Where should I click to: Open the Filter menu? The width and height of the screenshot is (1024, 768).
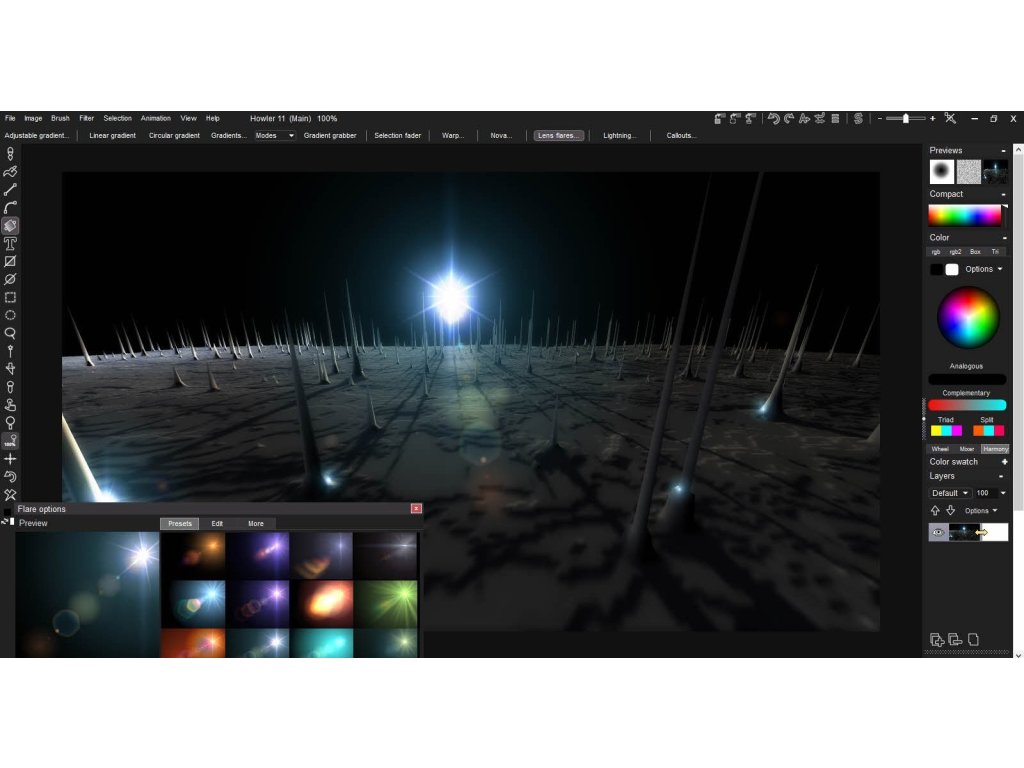coord(86,118)
